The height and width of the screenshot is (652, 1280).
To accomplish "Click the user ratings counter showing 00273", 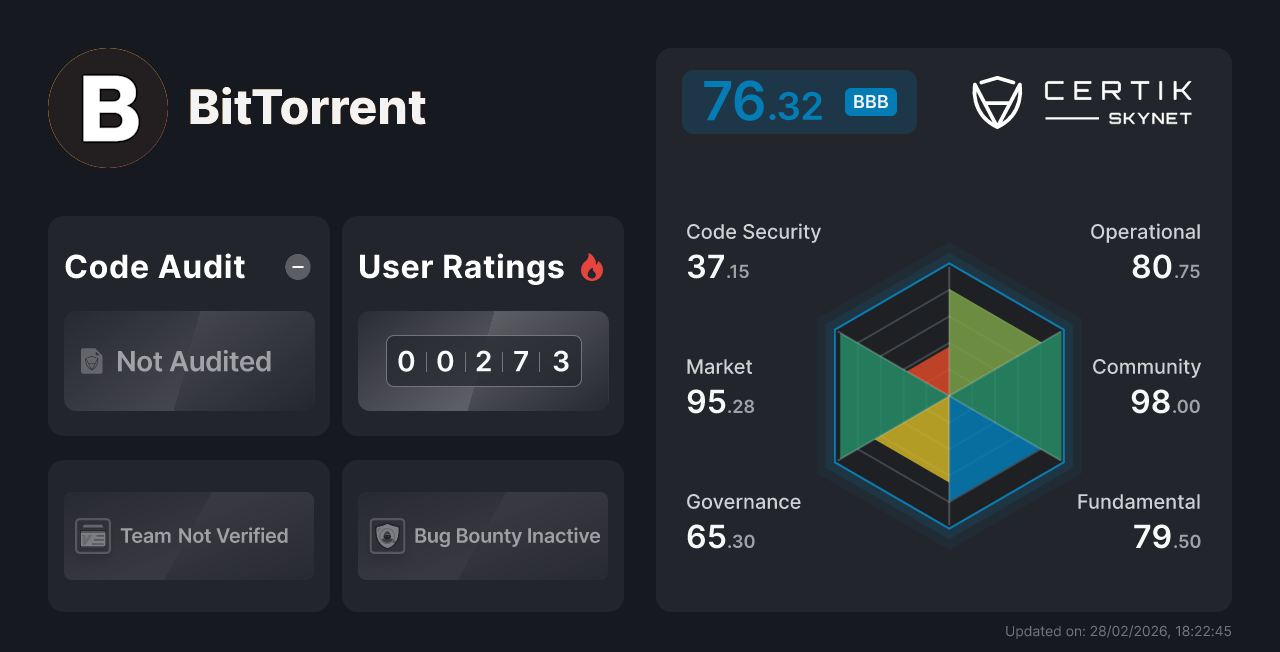I will coord(483,361).
